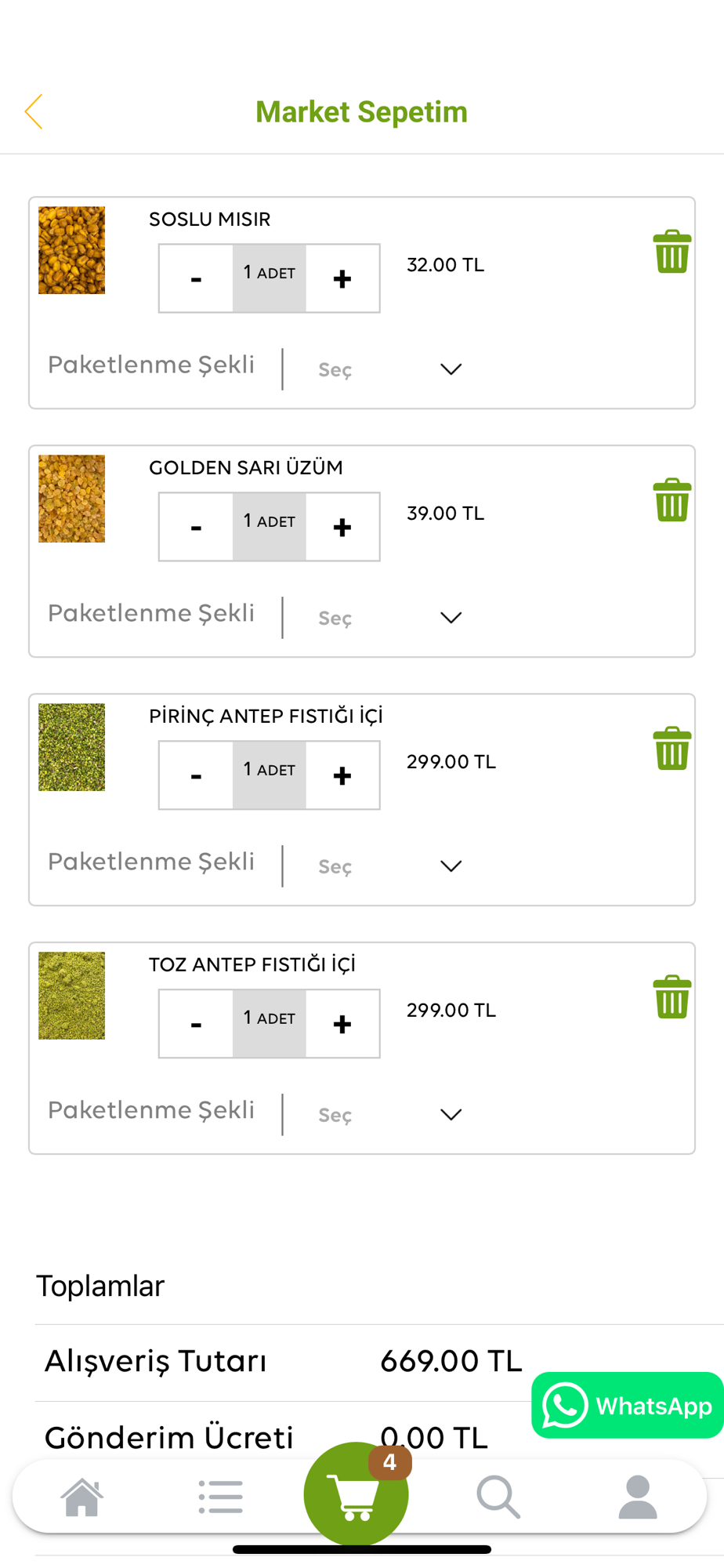Contact via the WhatsApp button

pos(627,1405)
